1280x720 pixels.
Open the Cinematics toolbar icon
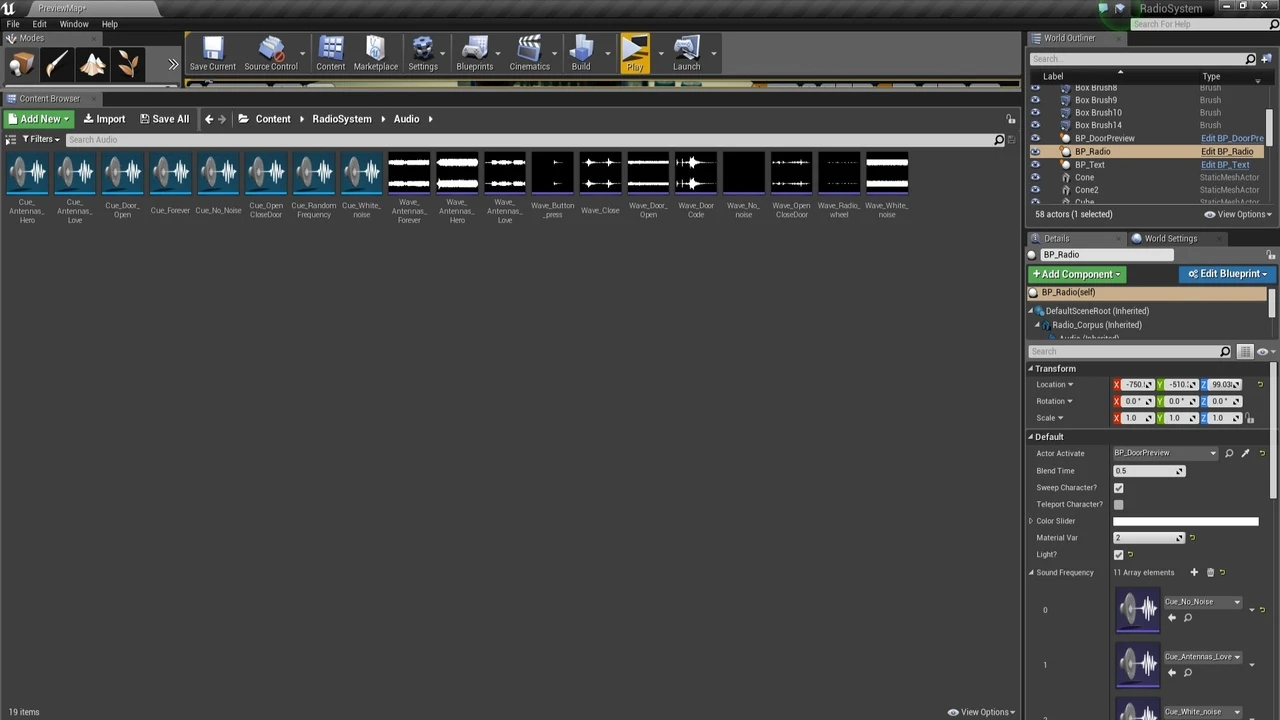pos(529,52)
